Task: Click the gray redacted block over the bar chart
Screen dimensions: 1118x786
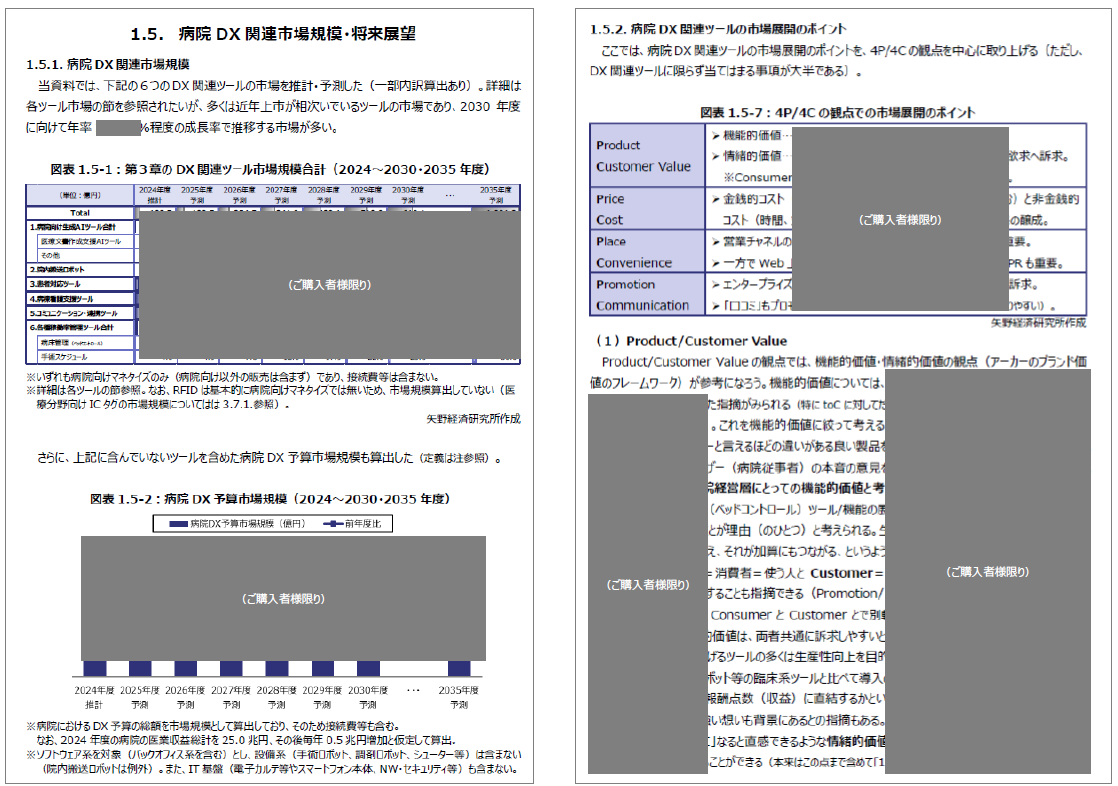Action: click(x=283, y=599)
